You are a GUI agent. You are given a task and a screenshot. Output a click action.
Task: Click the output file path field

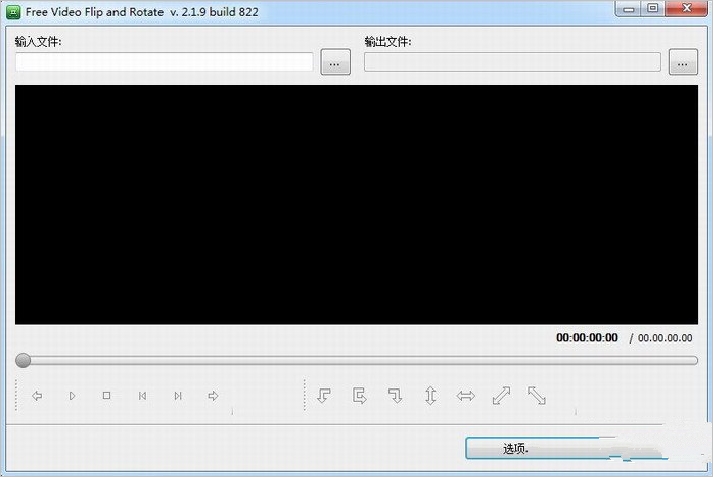512,62
